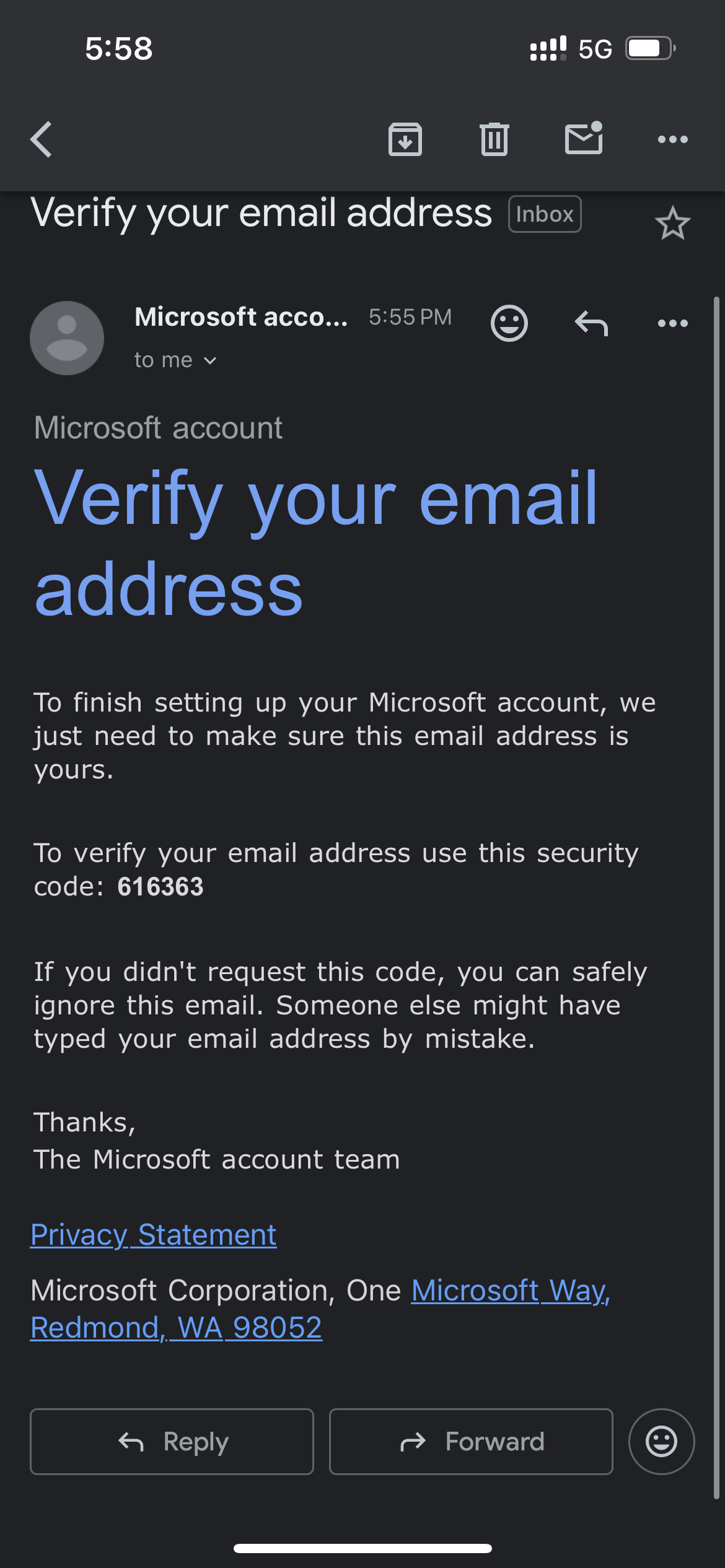The image size is (725, 1568).
Task: Tap the back arrow to return to inbox
Action: point(42,139)
